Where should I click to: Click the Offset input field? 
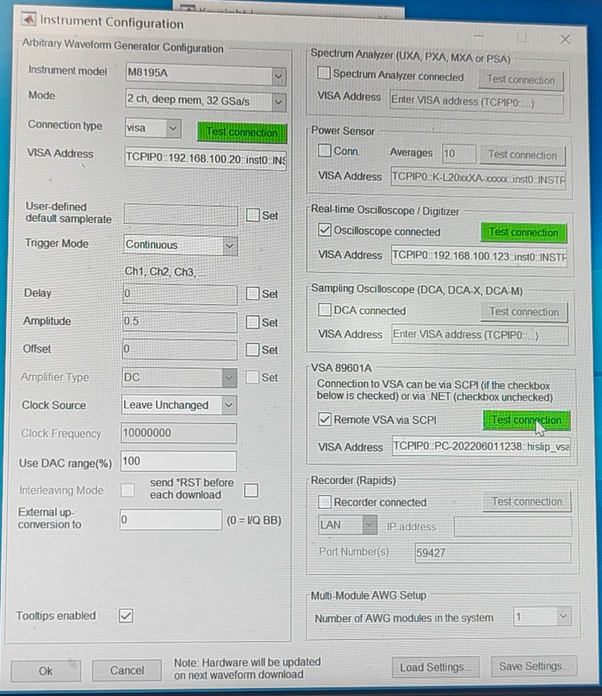179,350
